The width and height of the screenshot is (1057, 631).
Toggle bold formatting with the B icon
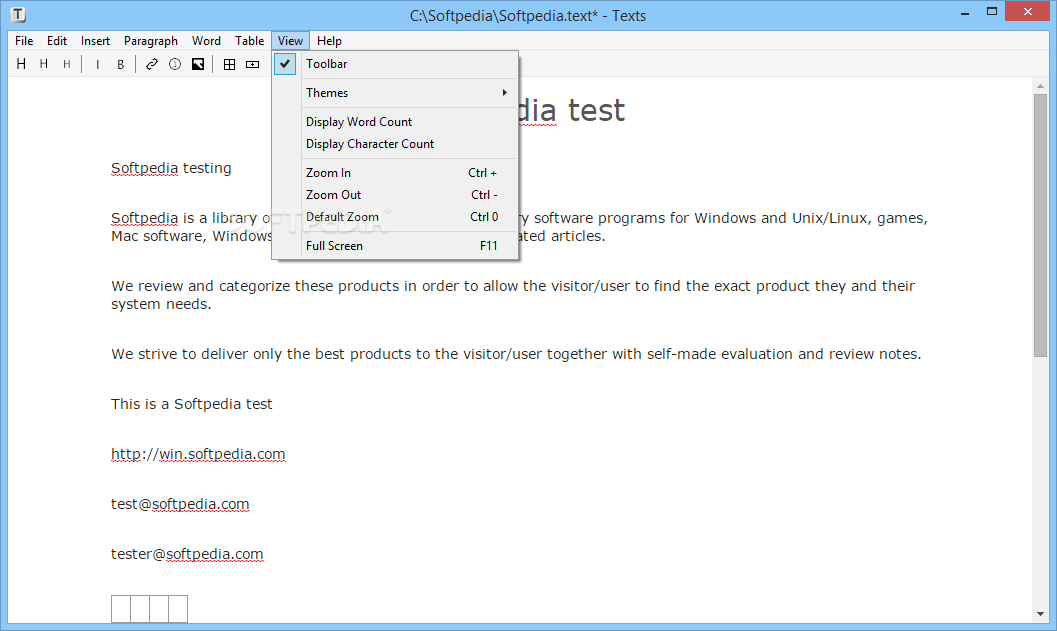coord(121,65)
